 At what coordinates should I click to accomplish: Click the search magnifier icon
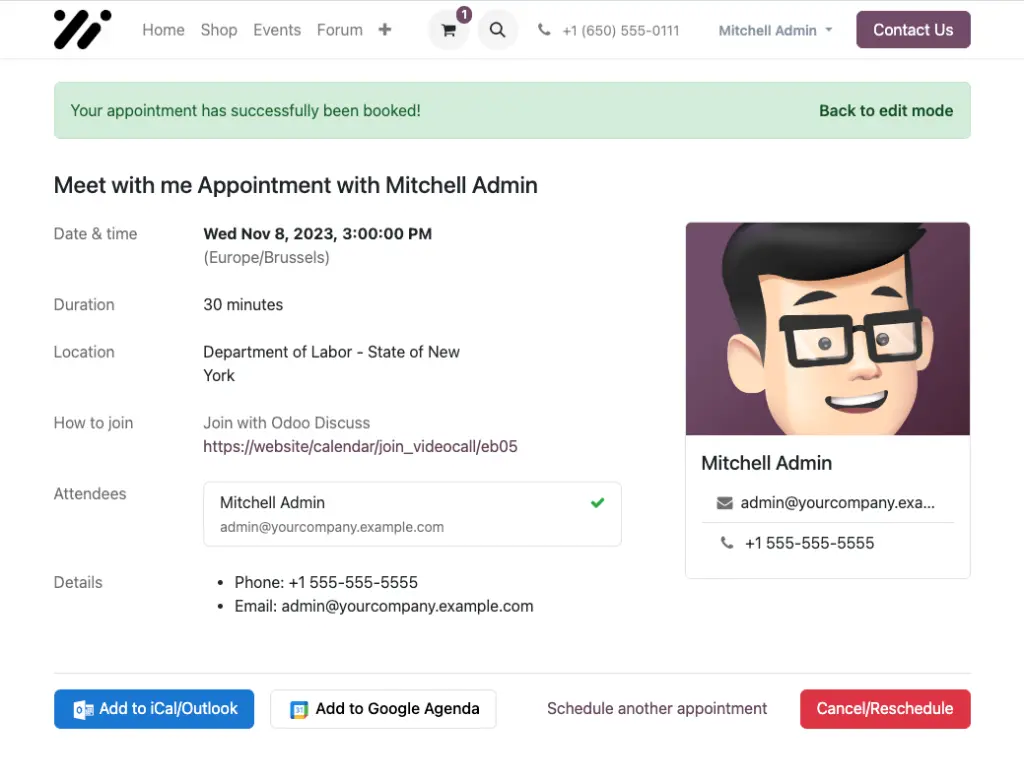point(497,30)
